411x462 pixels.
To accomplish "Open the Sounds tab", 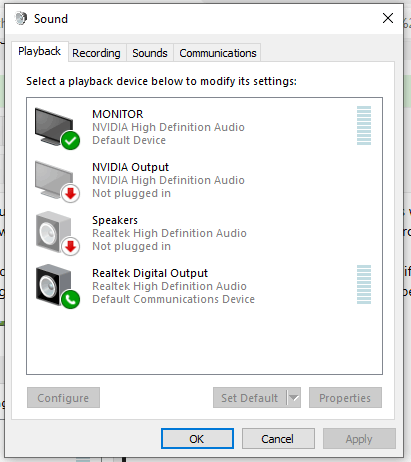I will [x=150, y=53].
